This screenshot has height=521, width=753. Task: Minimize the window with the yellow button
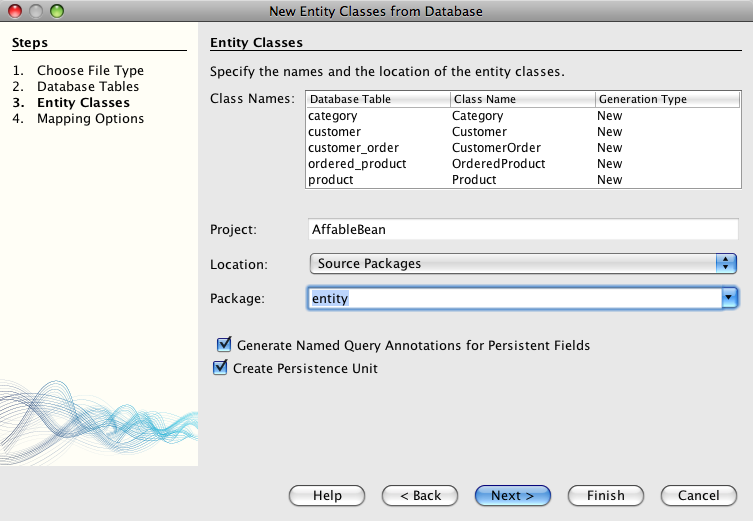coord(35,11)
